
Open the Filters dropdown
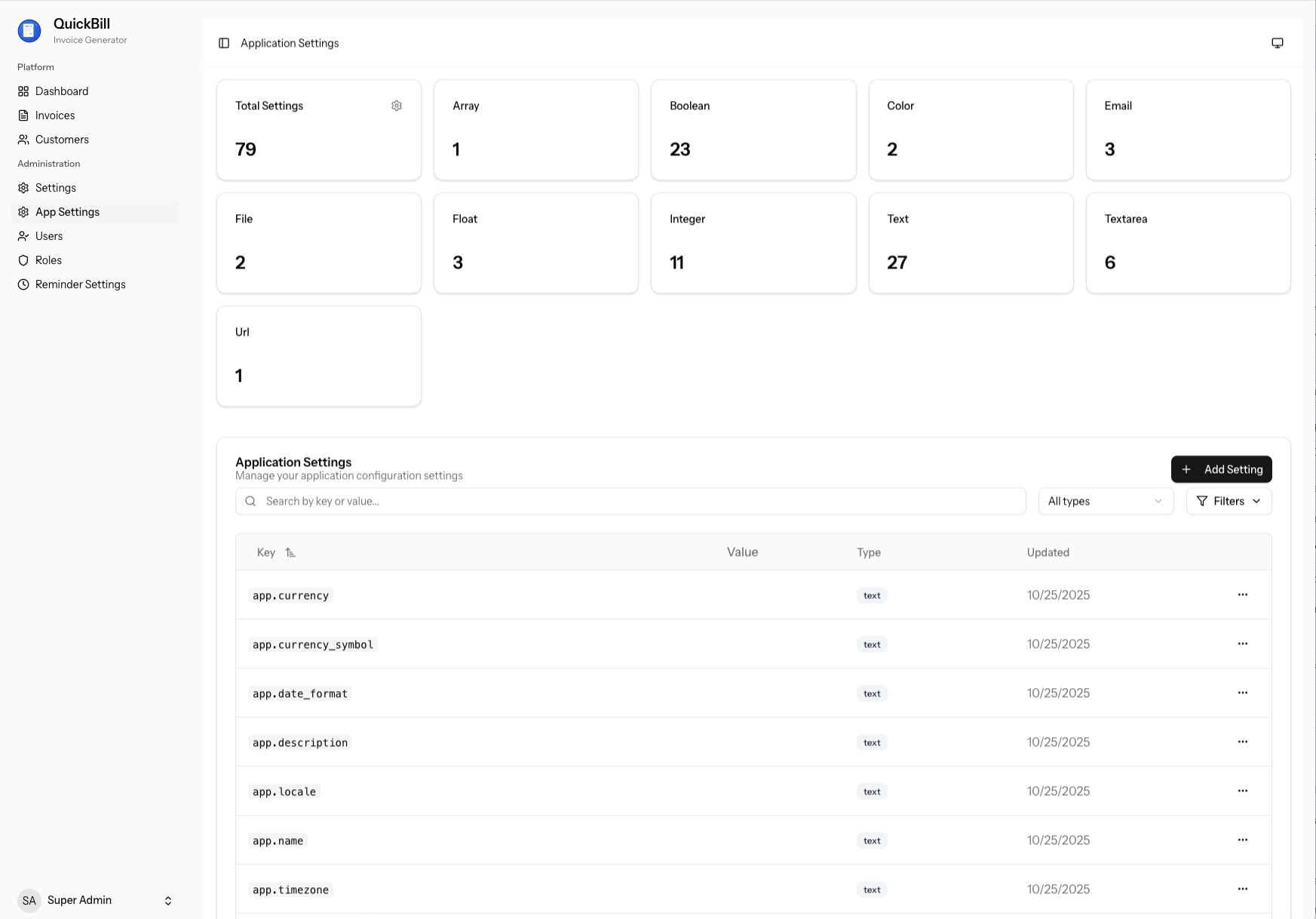coord(1228,501)
